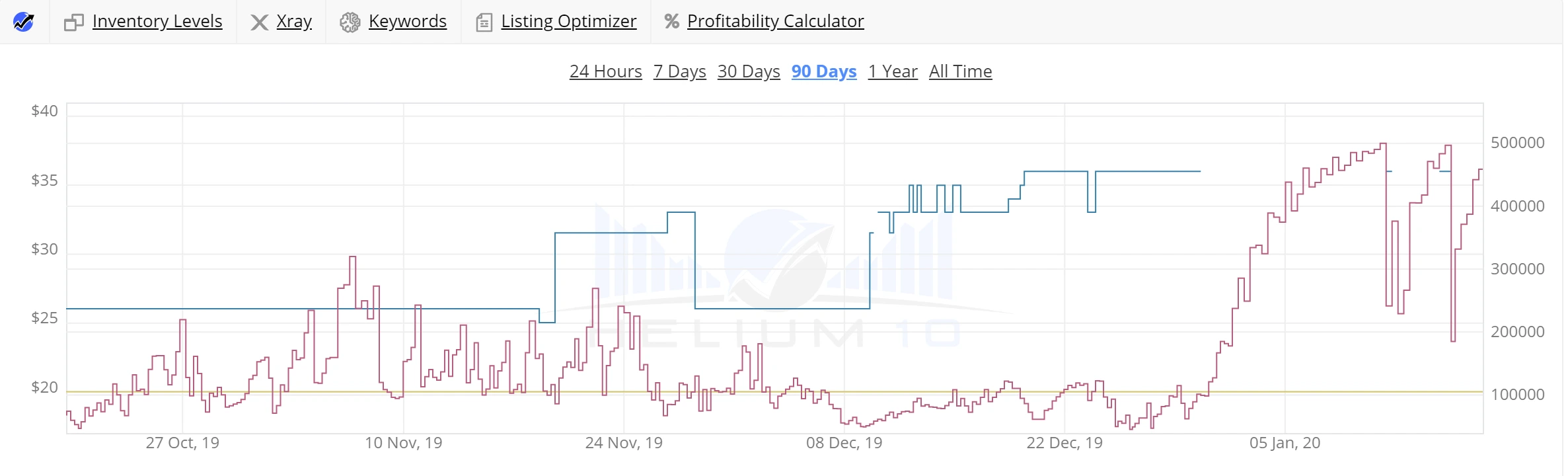Open the Inventory Levels text link
The image size is (1568, 476).
click(157, 21)
